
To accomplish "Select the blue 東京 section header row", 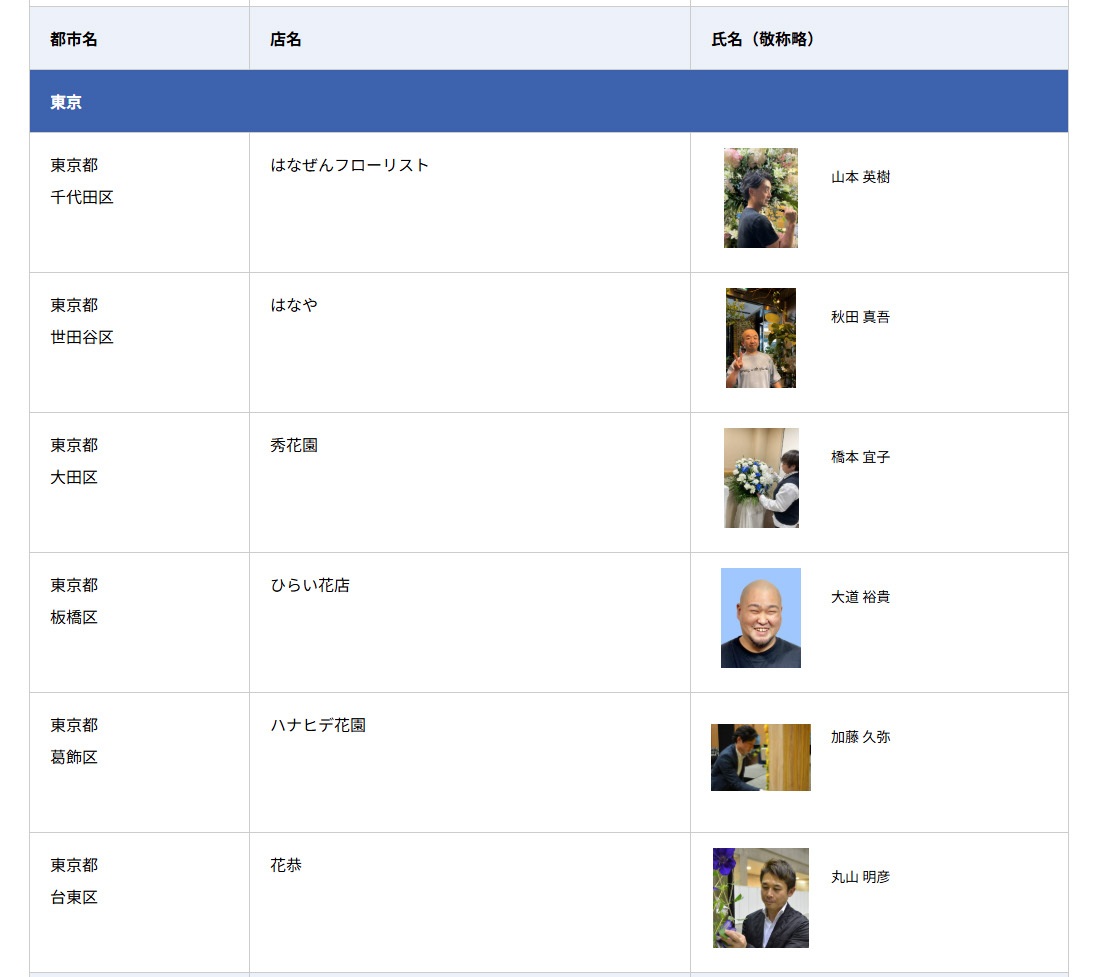I will [x=548, y=102].
